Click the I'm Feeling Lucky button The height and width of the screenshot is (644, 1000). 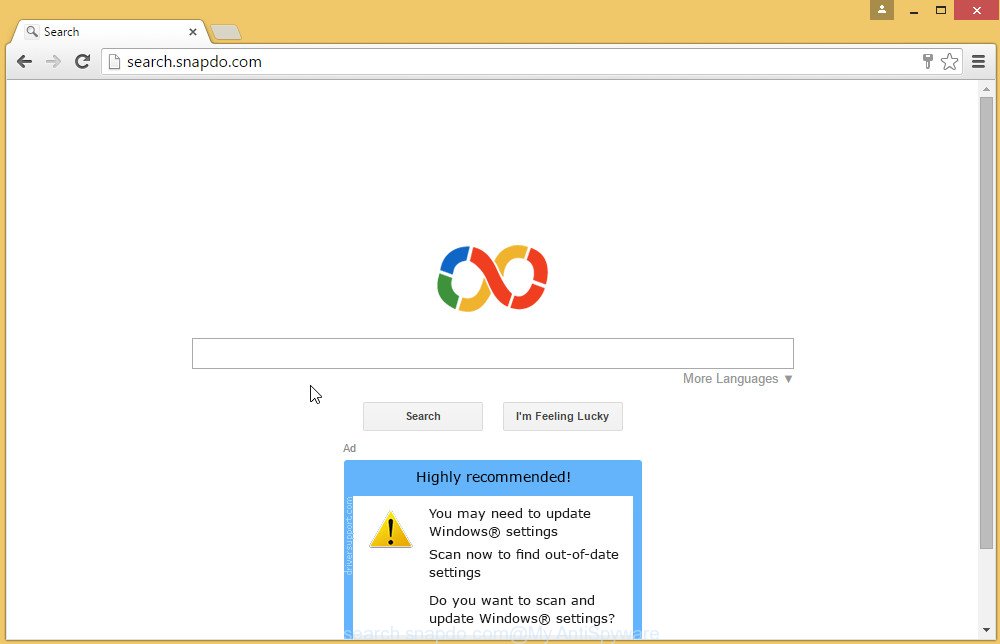pos(562,416)
